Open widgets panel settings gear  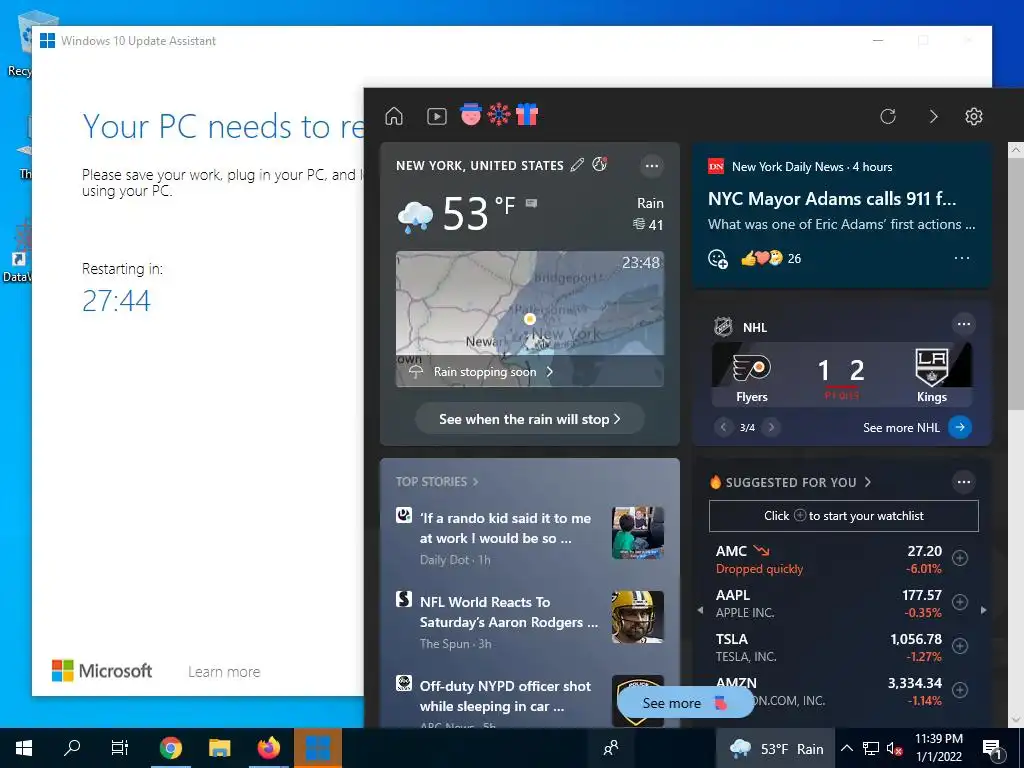coord(974,116)
